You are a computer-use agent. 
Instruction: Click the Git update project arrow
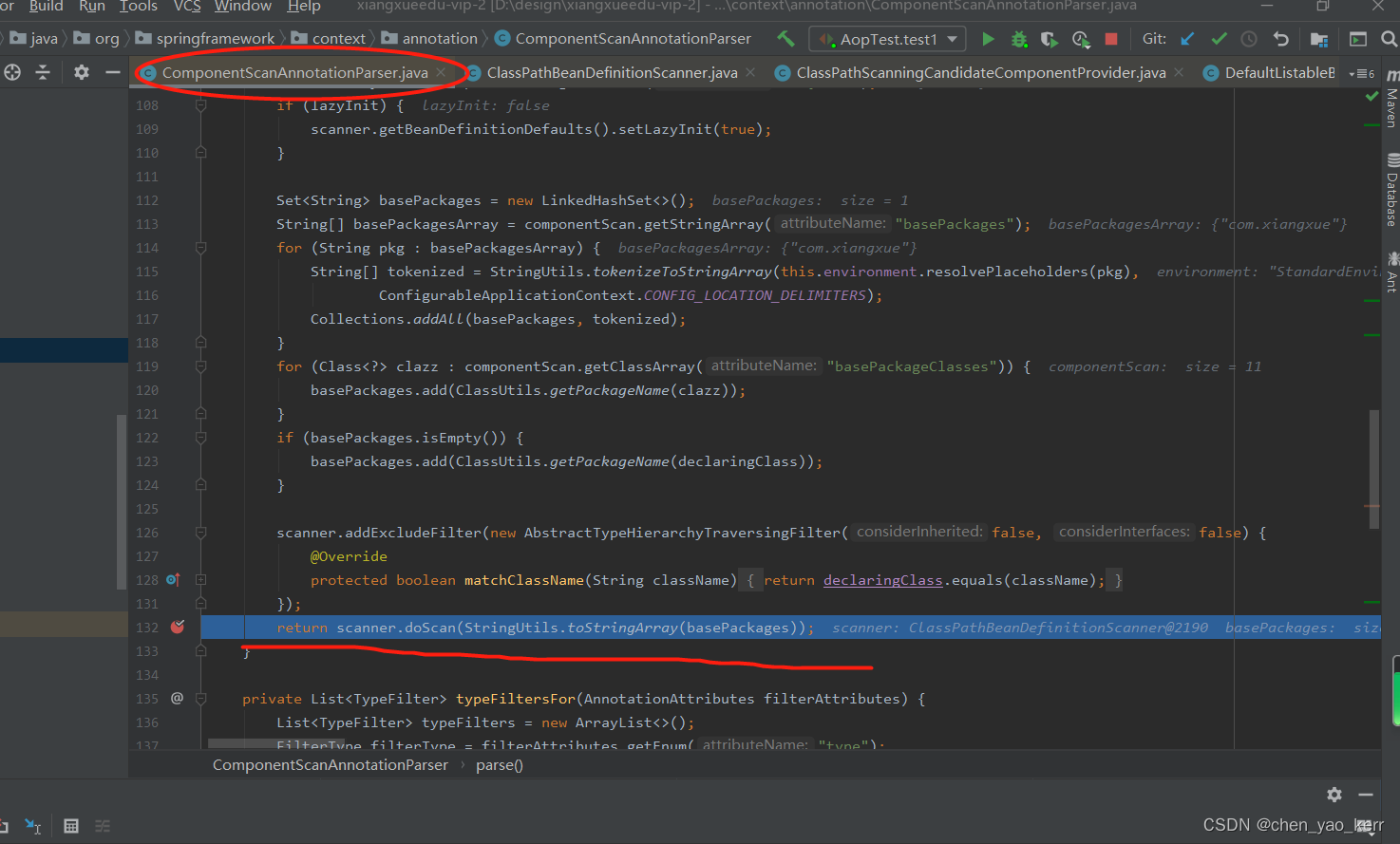(x=1187, y=39)
